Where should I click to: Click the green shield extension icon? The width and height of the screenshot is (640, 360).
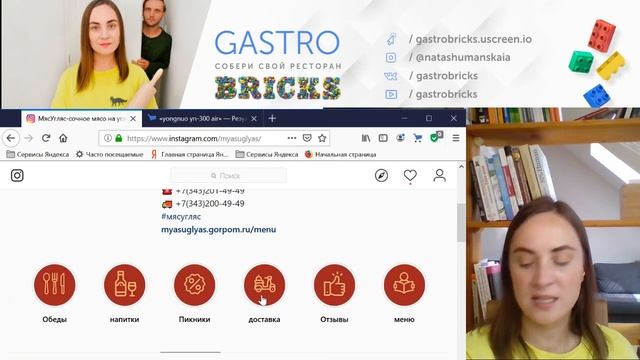click(436, 137)
